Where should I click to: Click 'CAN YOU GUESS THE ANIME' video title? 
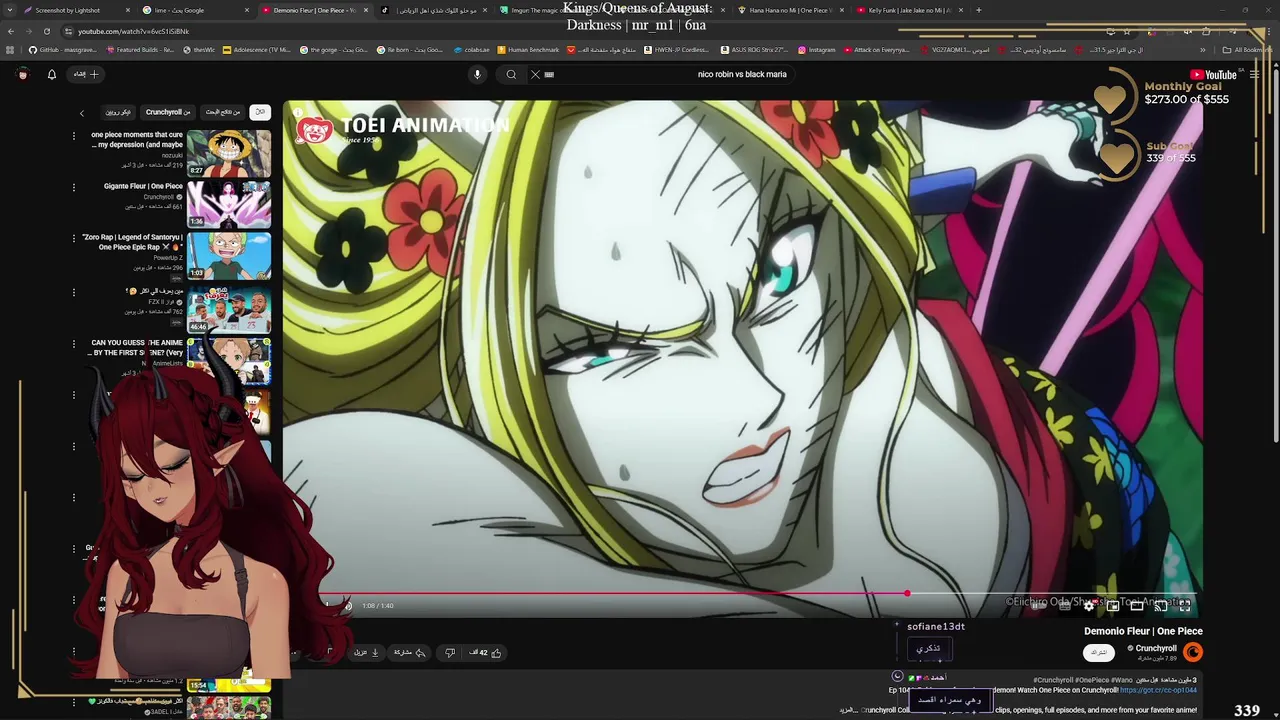[x=137, y=347]
